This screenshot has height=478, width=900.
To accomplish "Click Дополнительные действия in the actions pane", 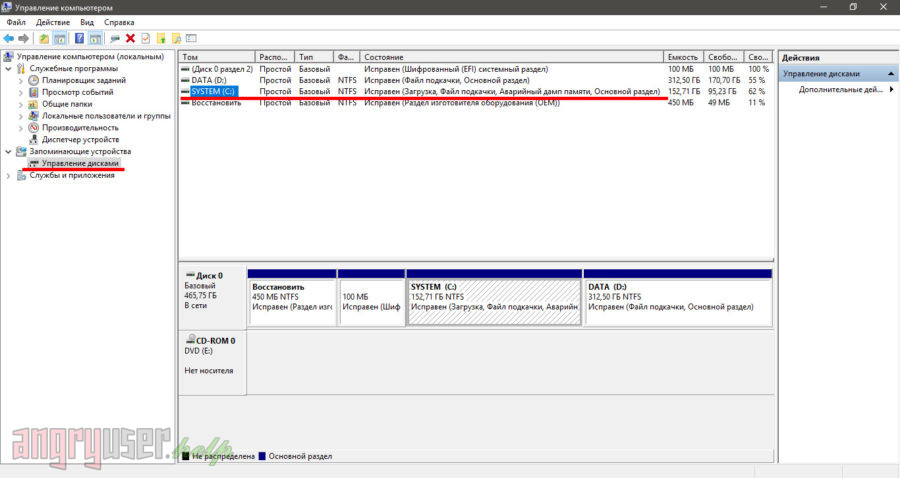I will pos(838,90).
